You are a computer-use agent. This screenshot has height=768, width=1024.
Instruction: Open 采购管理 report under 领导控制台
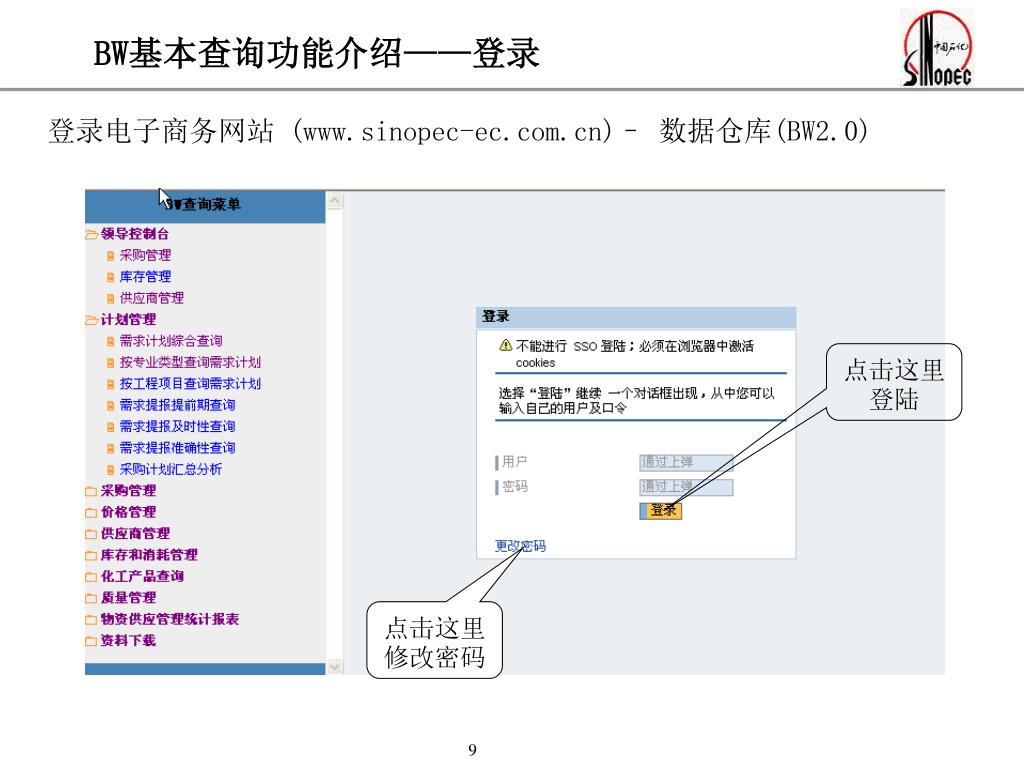point(145,255)
